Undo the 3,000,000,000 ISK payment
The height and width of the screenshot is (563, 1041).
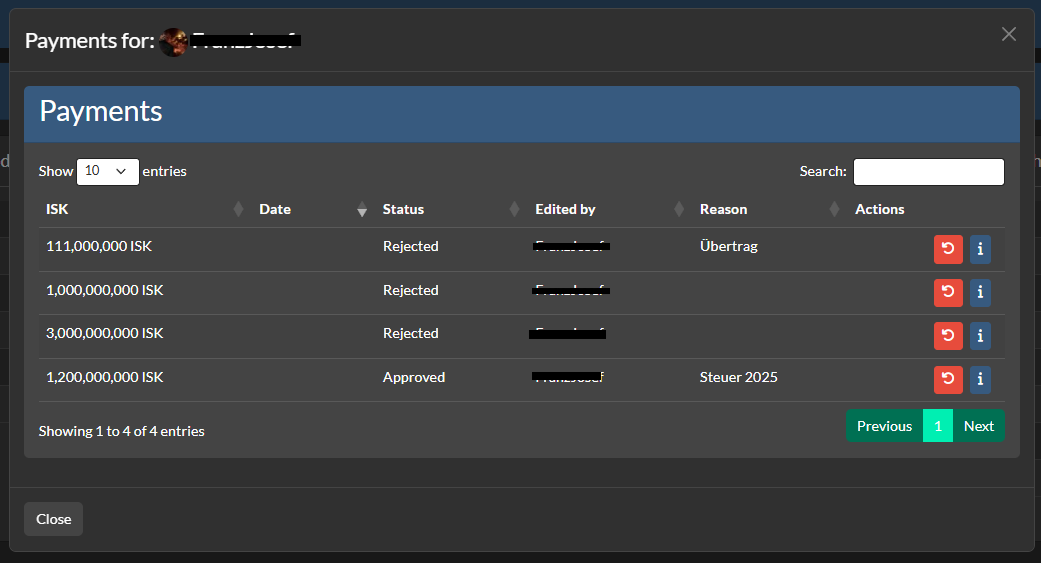coord(948,336)
